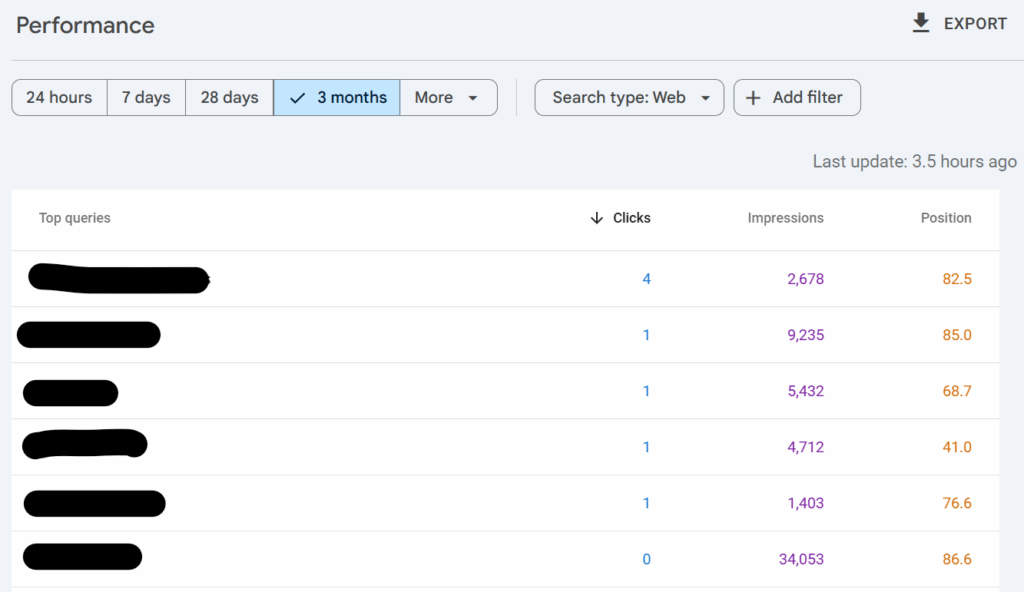Click the impressions value 1,403
Image resolution: width=1024 pixels, height=592 pixels.
pos(805,503)
